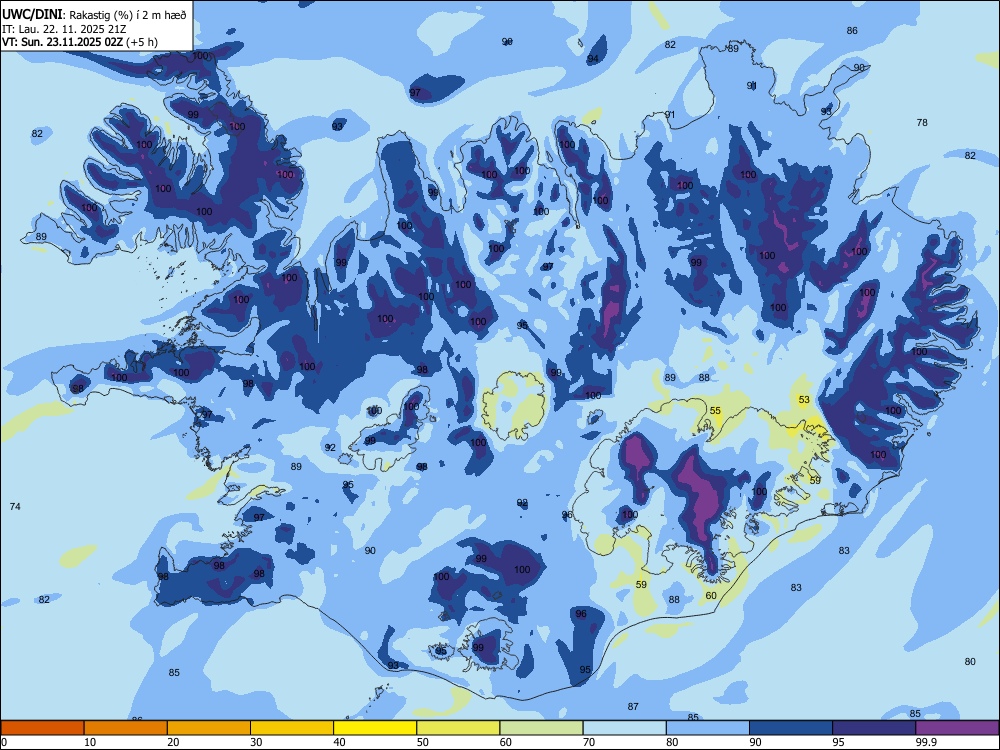Image resolution: width=1000 pixels, height=750 pixels.
Task: Click the map value '78' offshore
Action: (922, 122)
